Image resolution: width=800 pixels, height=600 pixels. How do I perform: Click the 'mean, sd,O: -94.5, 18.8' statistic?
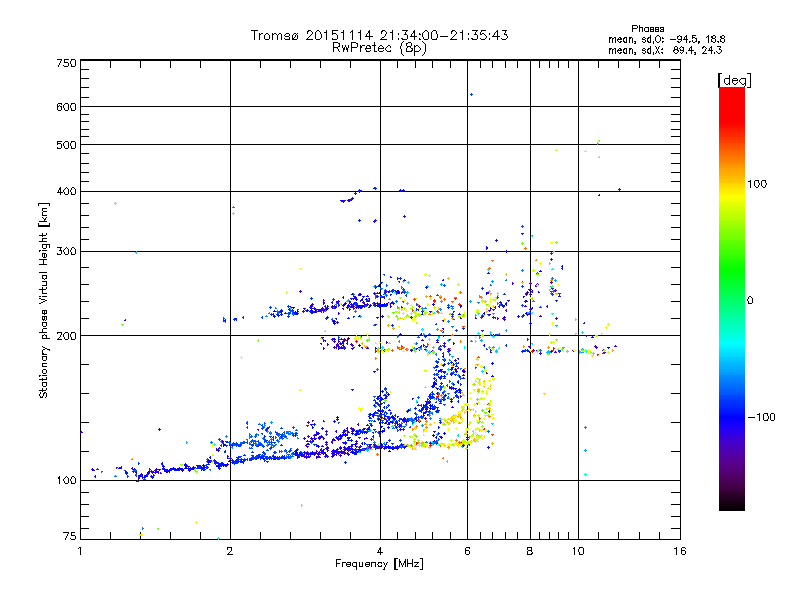pos(666,39)
